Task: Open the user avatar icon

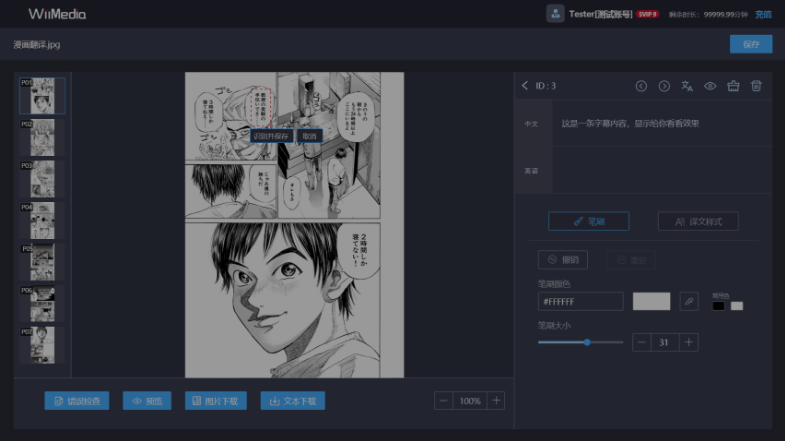Action: point(555,14)
